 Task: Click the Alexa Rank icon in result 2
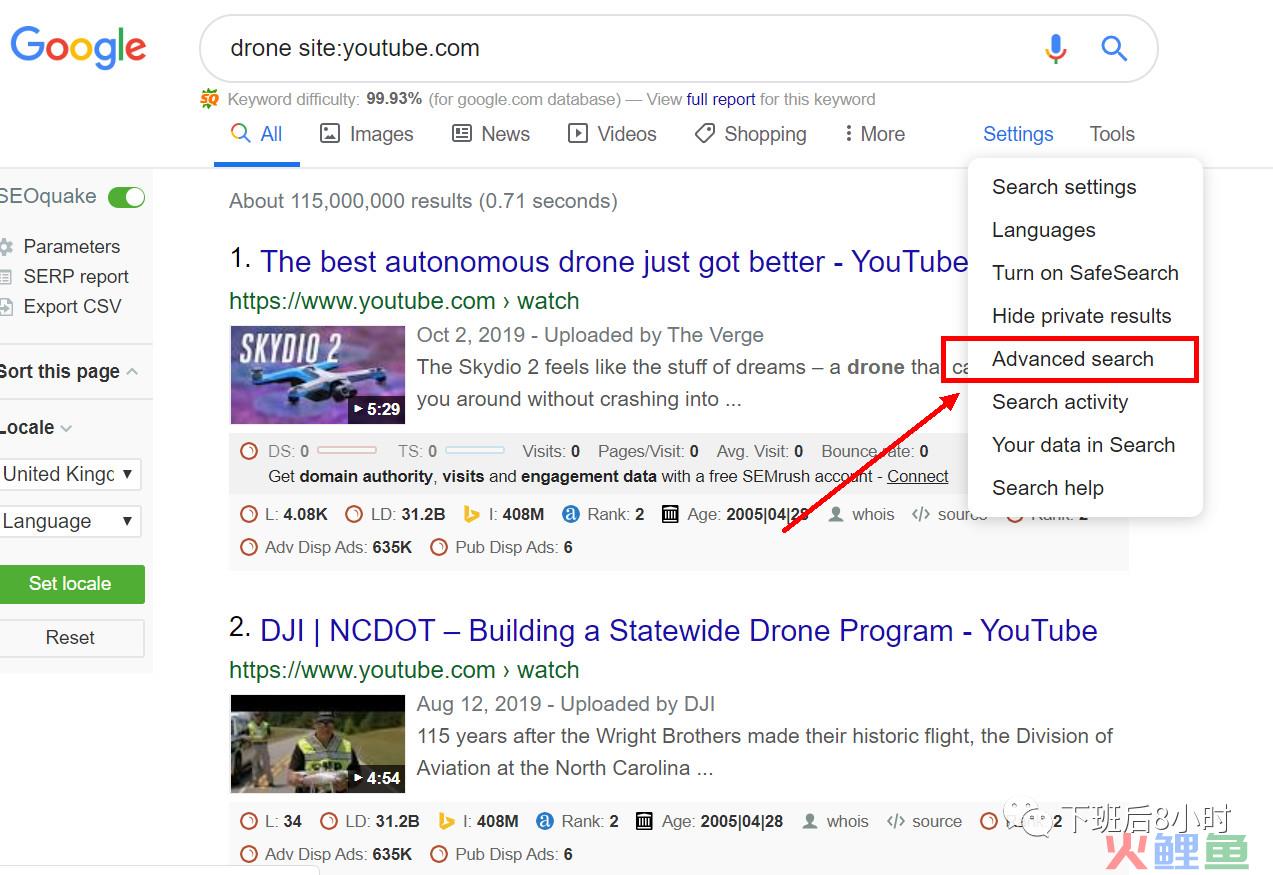545,821
